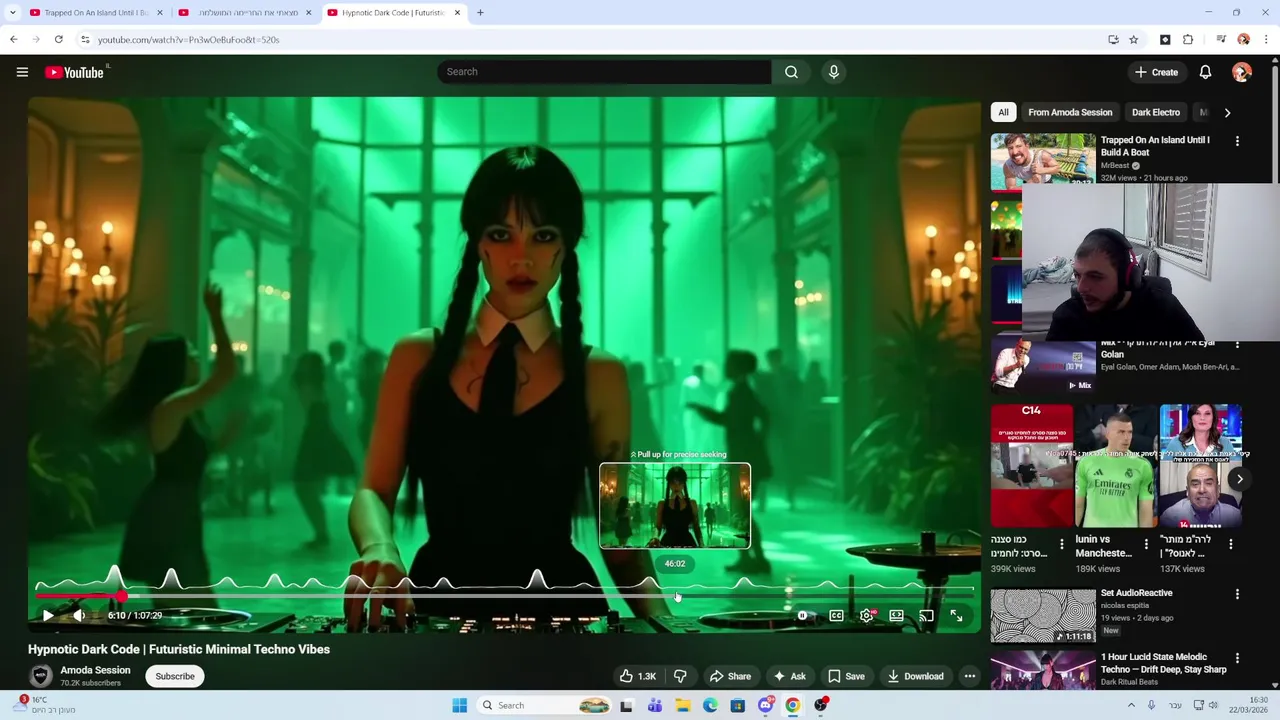Show hidden system tray icons

point(1131,705)
